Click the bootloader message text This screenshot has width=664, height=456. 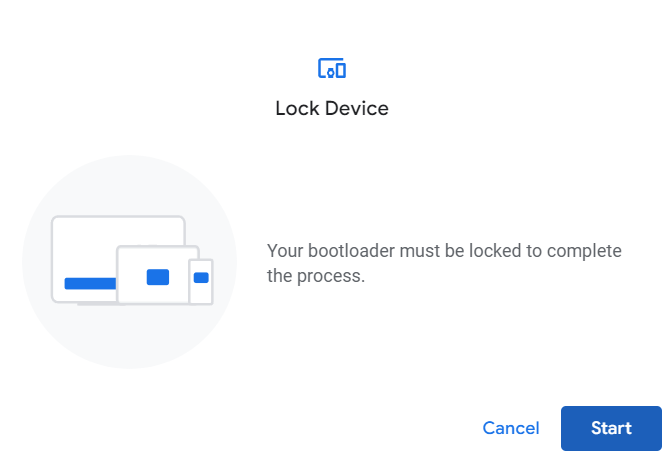click(444, 263)
